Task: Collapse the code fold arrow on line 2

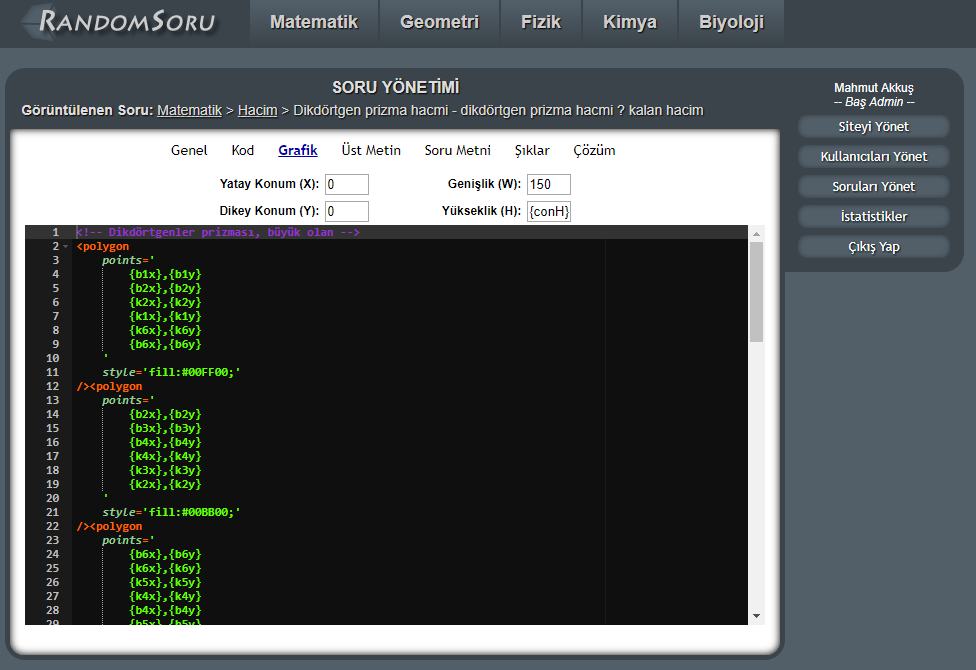Action: point(66,247)
